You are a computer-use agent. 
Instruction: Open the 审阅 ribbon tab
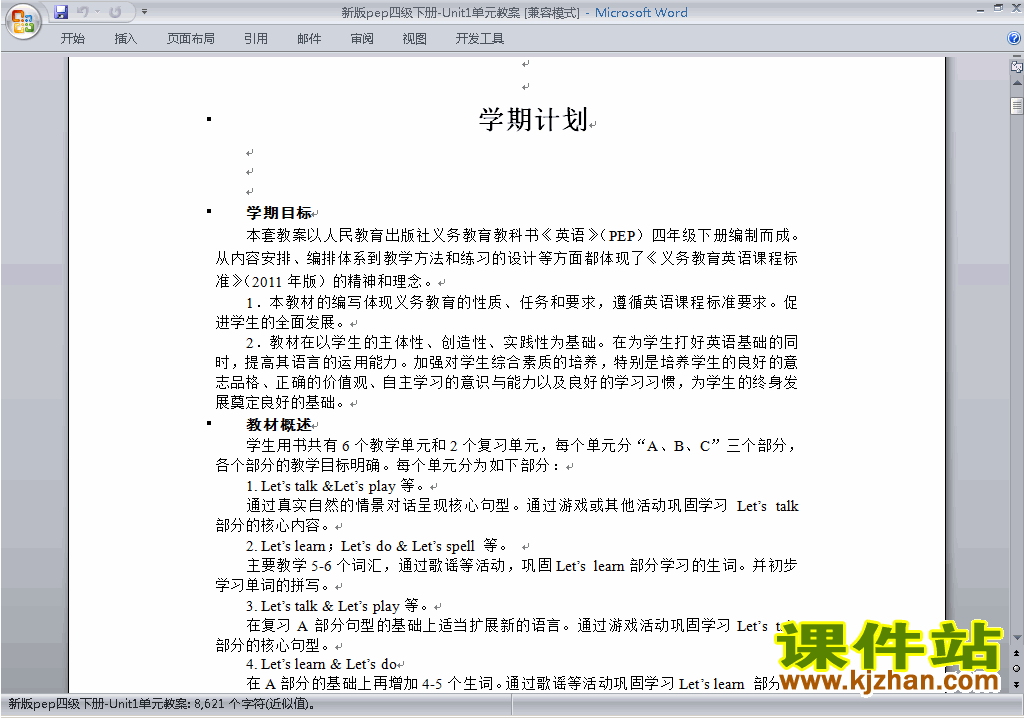(362, 39)
